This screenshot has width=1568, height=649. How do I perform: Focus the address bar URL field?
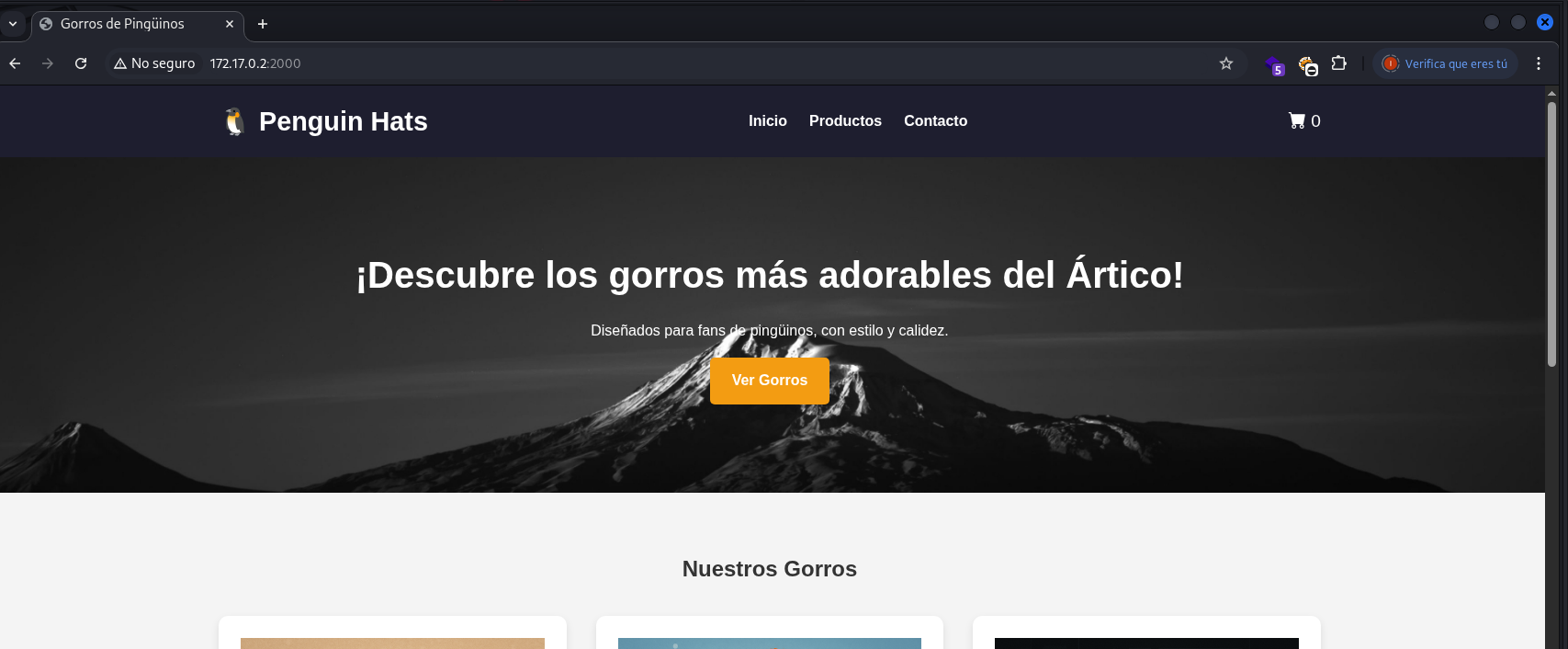[x=643, y=63]
